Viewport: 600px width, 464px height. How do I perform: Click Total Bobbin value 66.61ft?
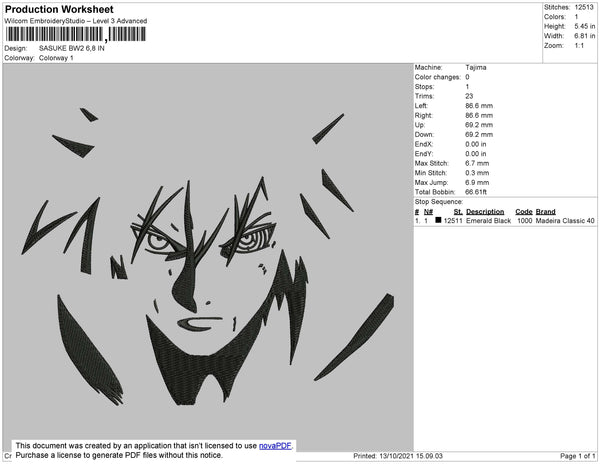click(x=476, y=192)
